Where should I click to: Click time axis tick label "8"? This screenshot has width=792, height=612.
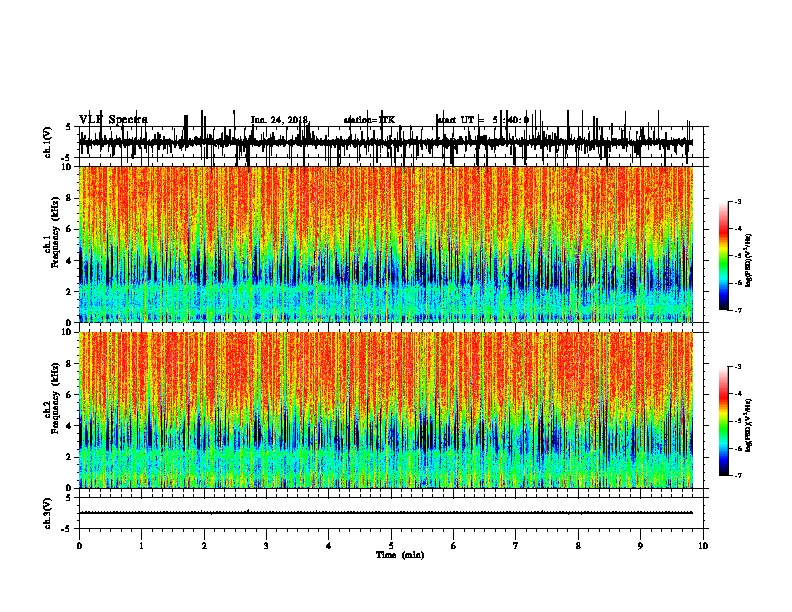578,546
